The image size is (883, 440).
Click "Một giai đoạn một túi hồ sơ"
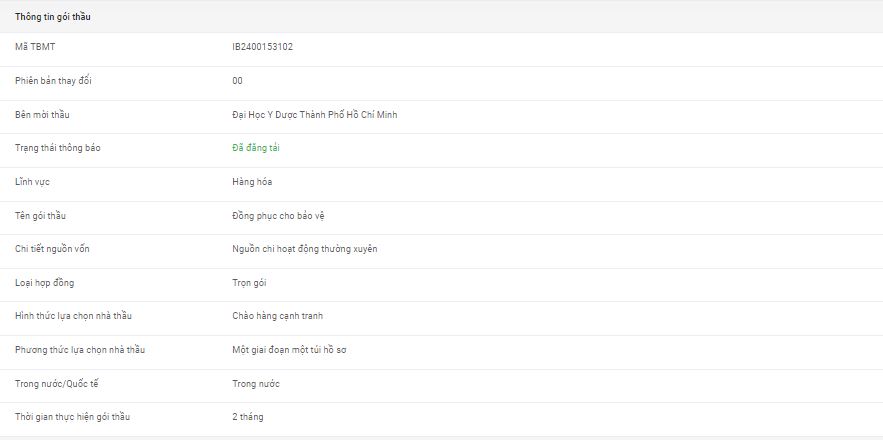289,350
